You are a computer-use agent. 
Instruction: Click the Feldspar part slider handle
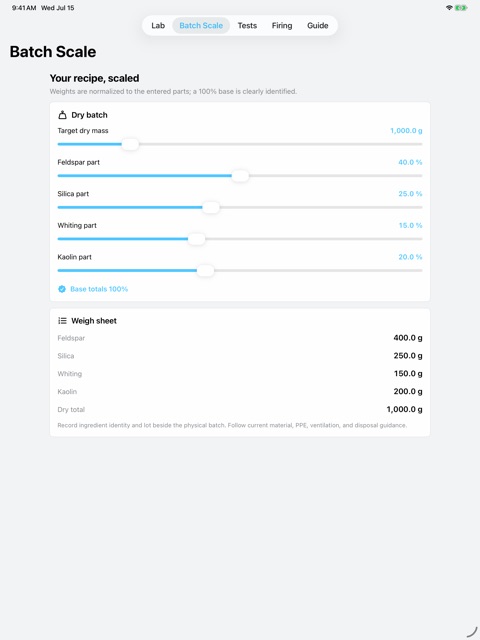(240, 176)
